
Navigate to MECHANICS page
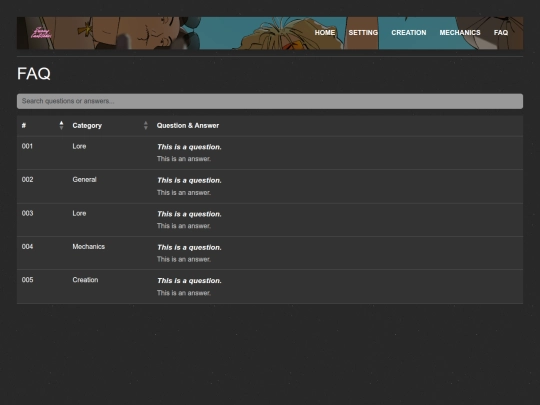point(460,33)
